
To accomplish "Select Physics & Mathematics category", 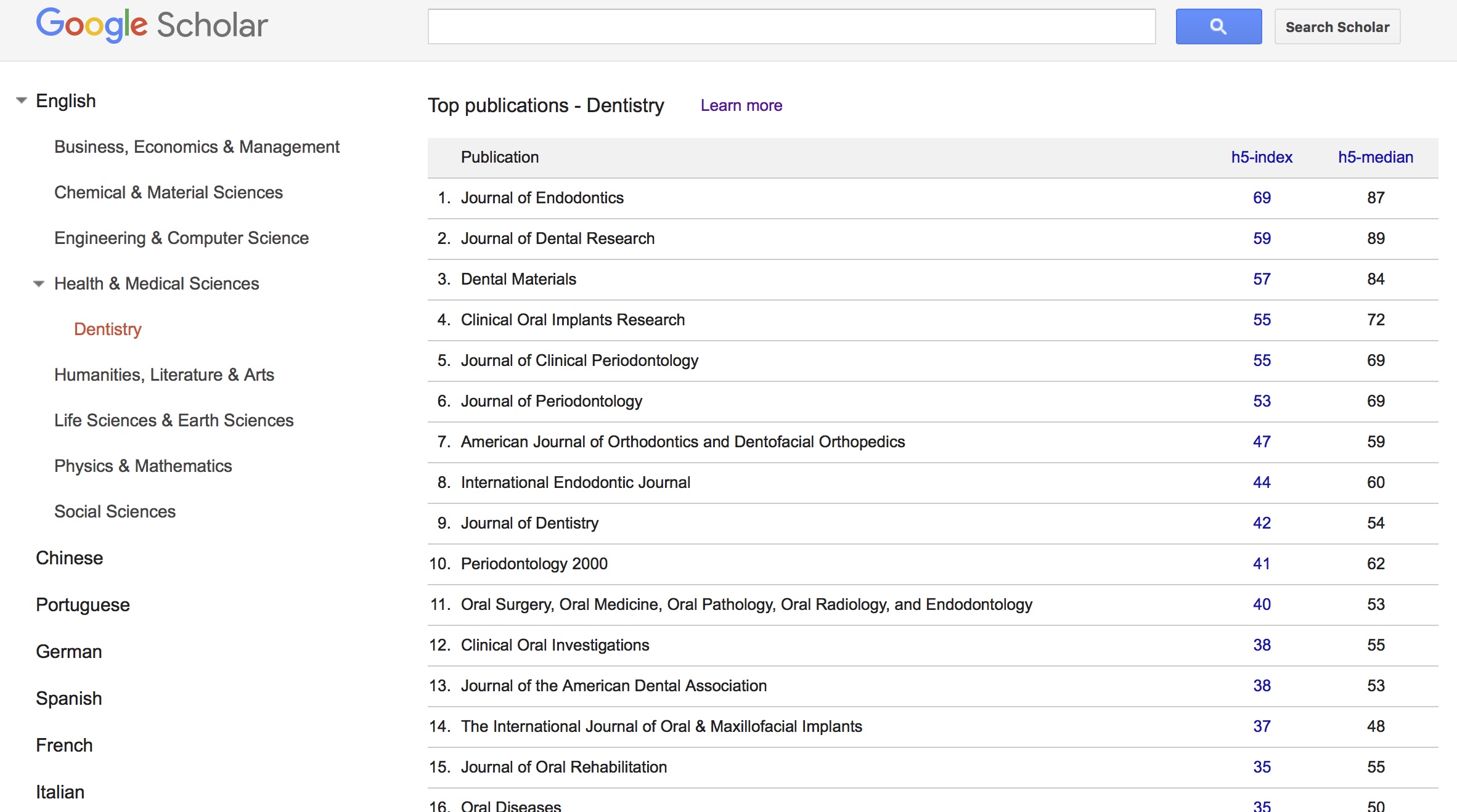I will pos(143,466).
